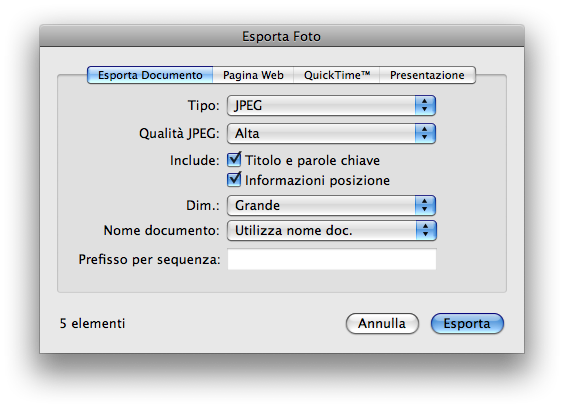Open the Qualità JPEG dropdown showing Alta
The image size is (564, 408).
click(331, 133)
